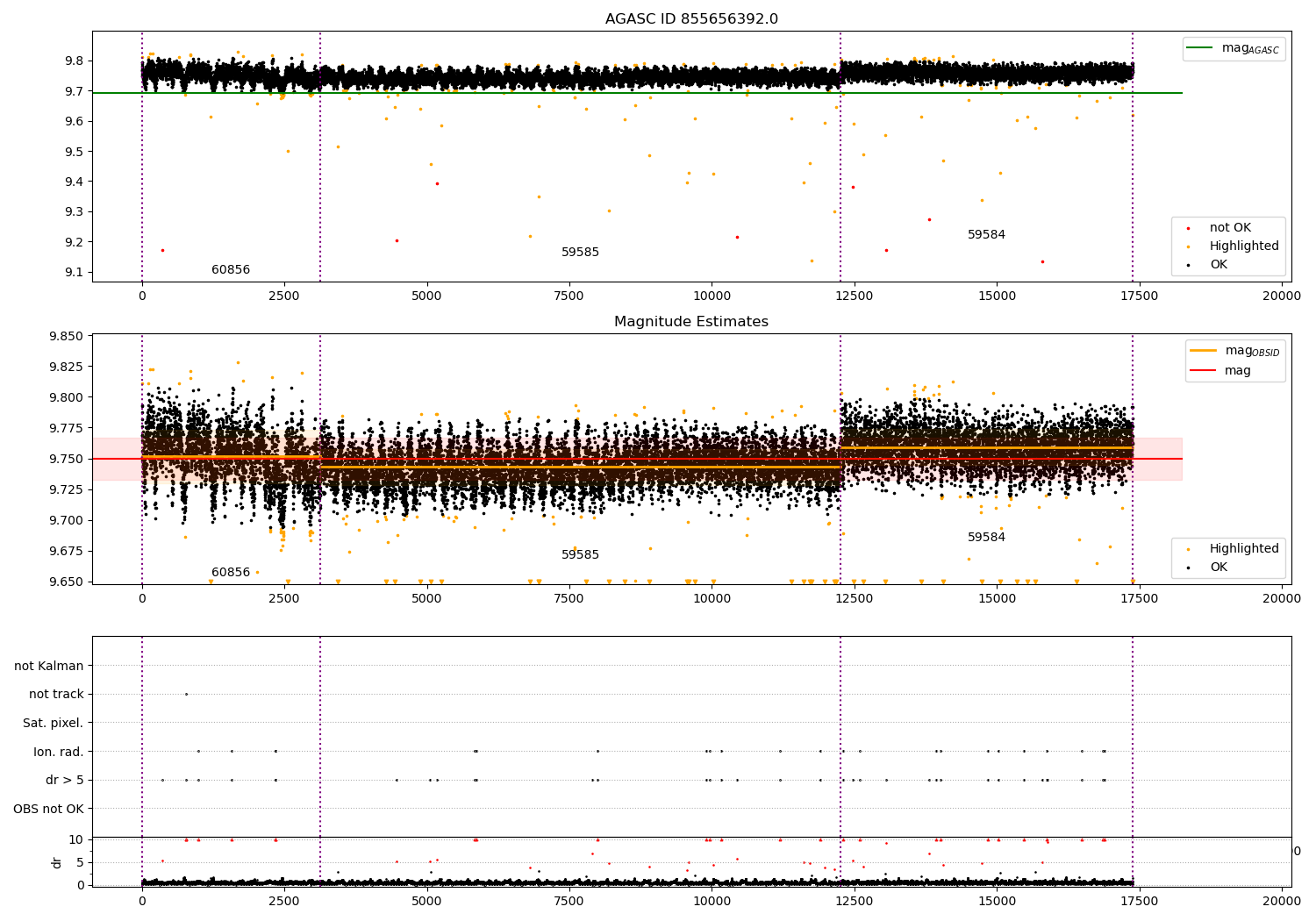
Task: Click the 'not OK' red legend marker
Action: coord(1189,228)
